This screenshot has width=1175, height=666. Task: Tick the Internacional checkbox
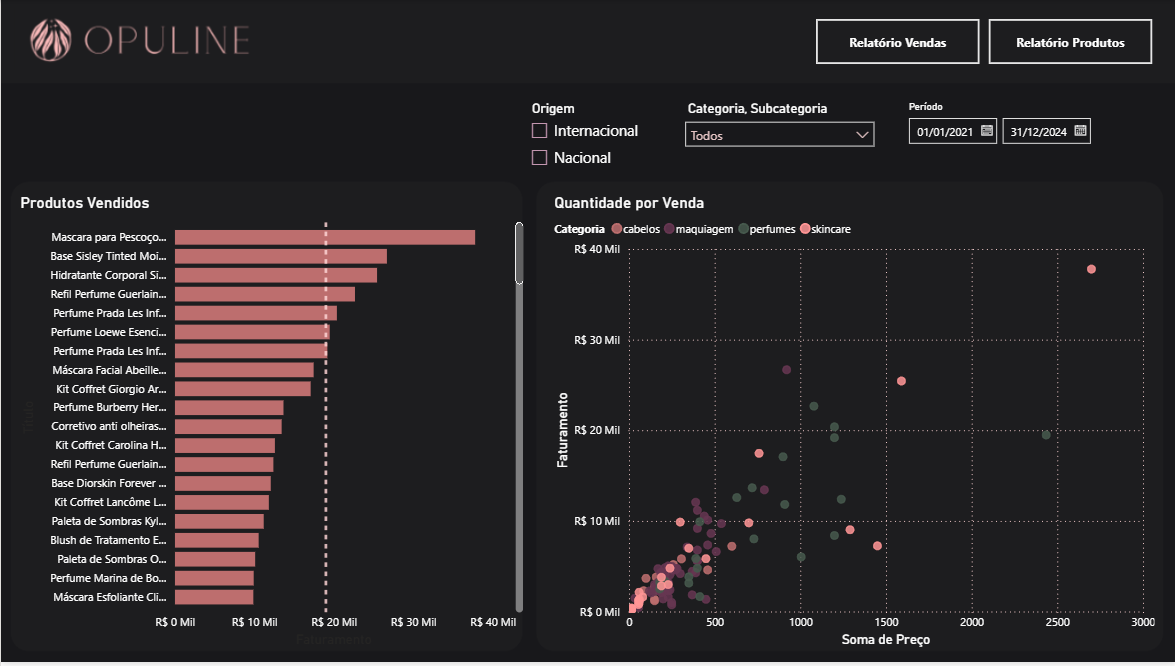click(539, 131)
